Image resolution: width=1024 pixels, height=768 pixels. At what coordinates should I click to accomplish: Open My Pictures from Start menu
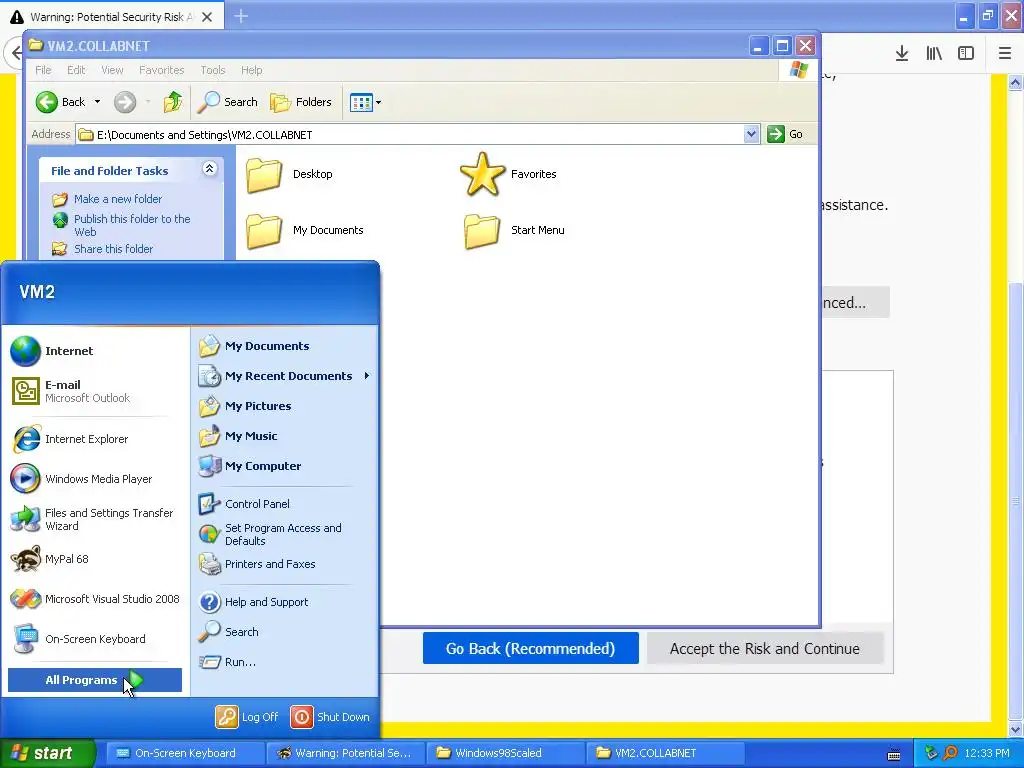(245, 406)
